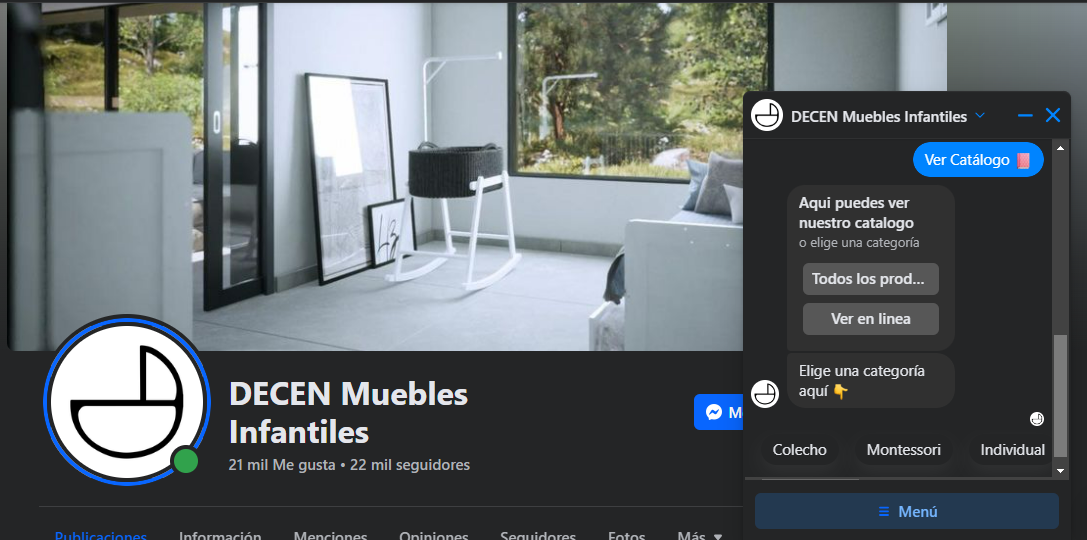Viewport: 1087px width, 540px height.
Task: Select the Colecho category quick reply
Action: pos(799,450)
